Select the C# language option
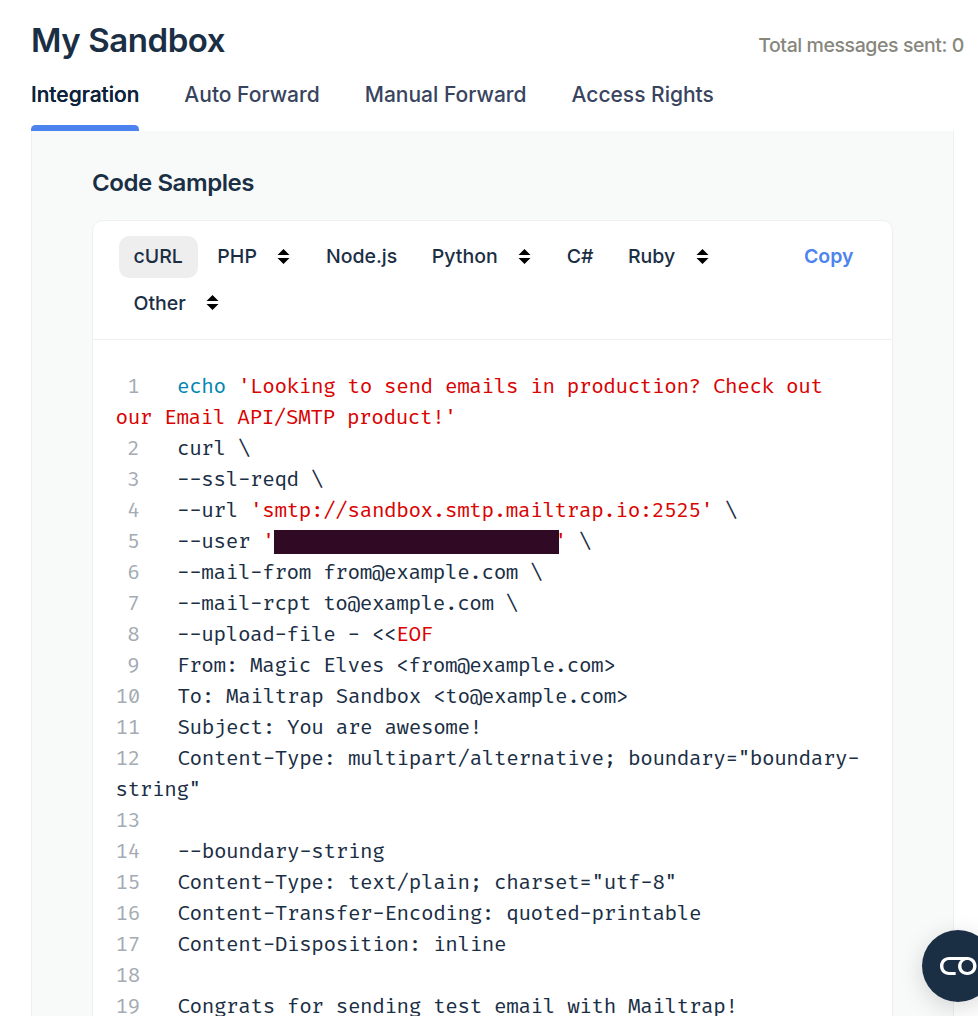978x1016 pixels. tap(580, 256)
